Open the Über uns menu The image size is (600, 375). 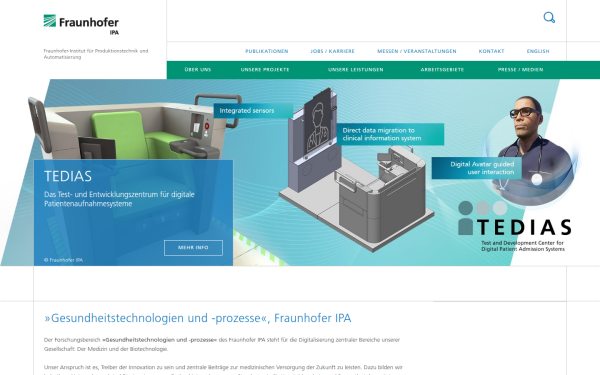click(x=197, y=70)
